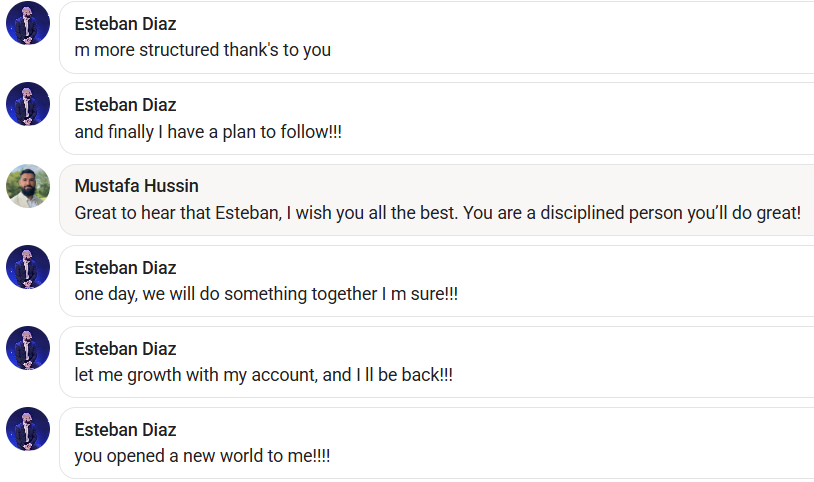Click Esteban Diaz name above "one day, we will"
The height and width of the screenshot is (482, 814).
[125, 267]
